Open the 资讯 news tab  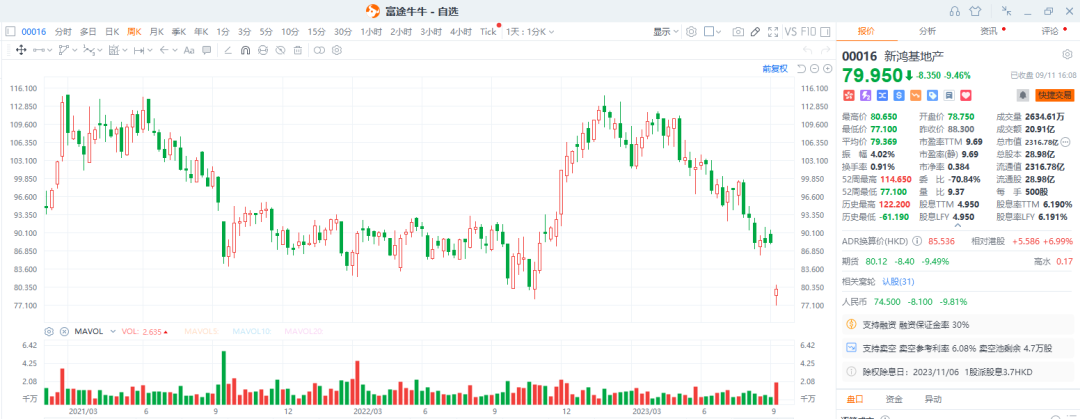(988, 31)
